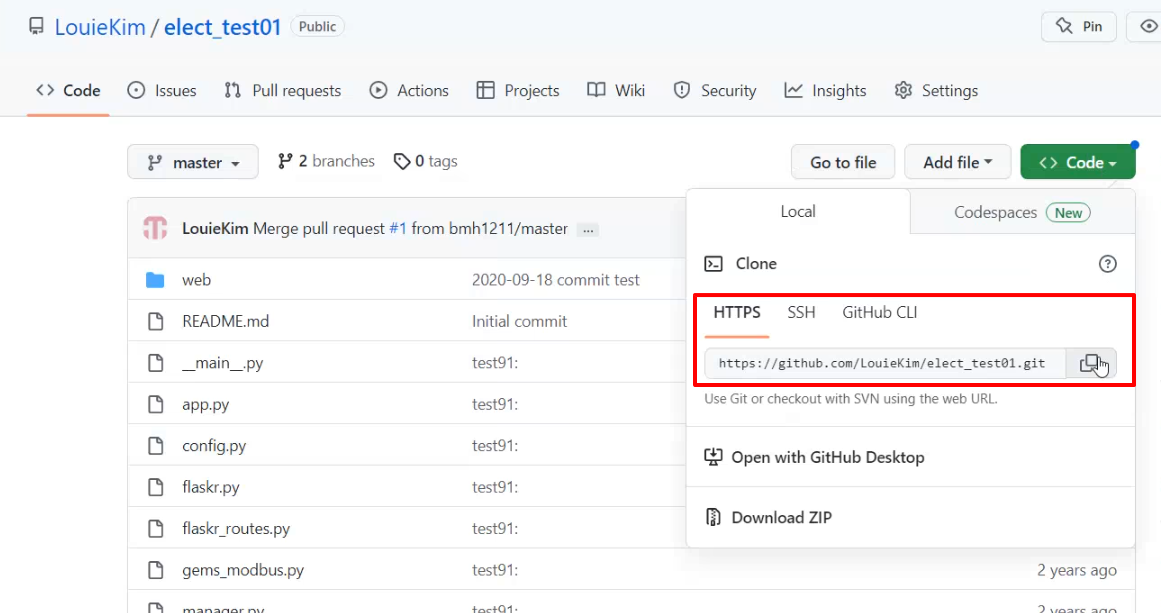Open the LouieKim owner link

(100, 27)
